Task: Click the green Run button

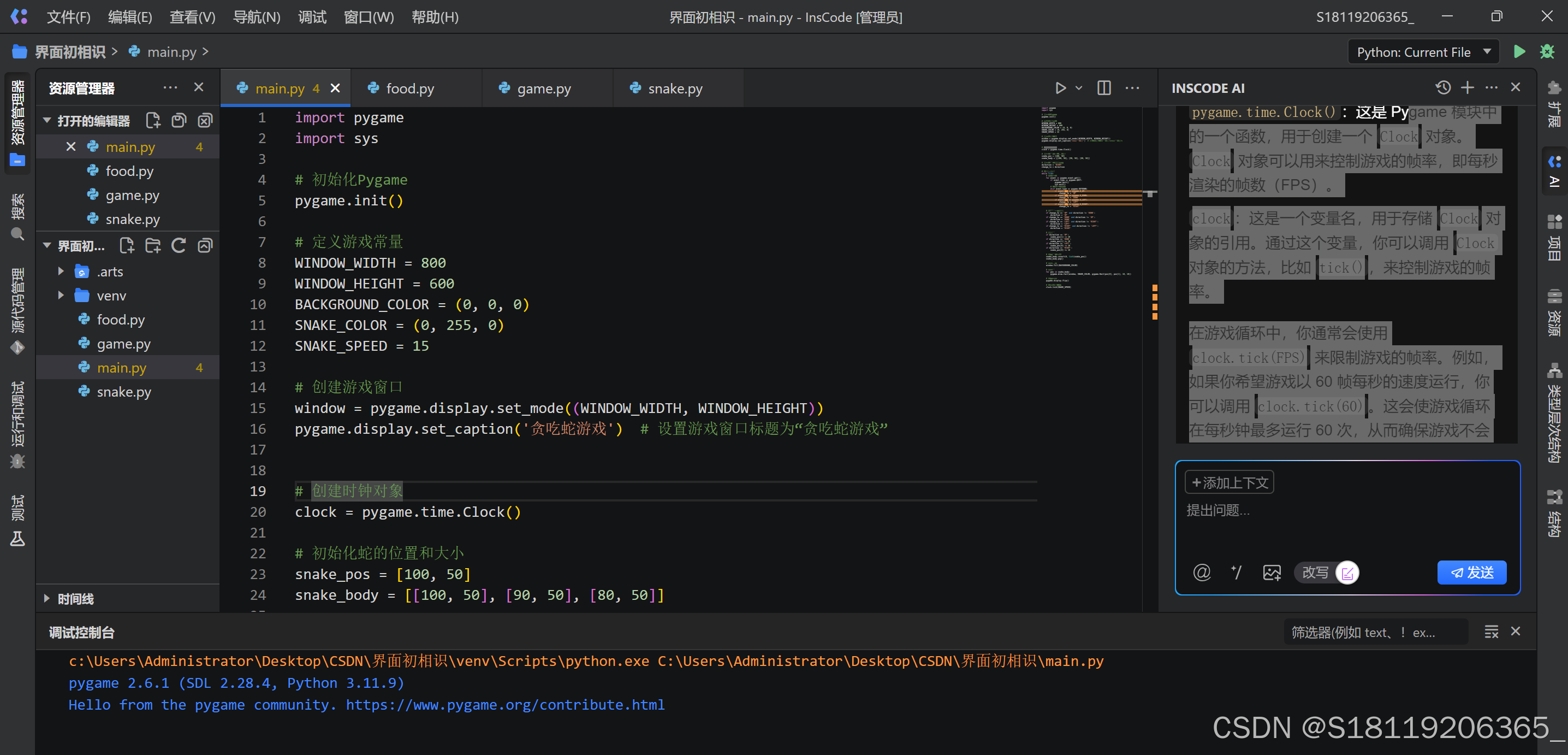Action: pyautogui.click(x=1519, y=52)
